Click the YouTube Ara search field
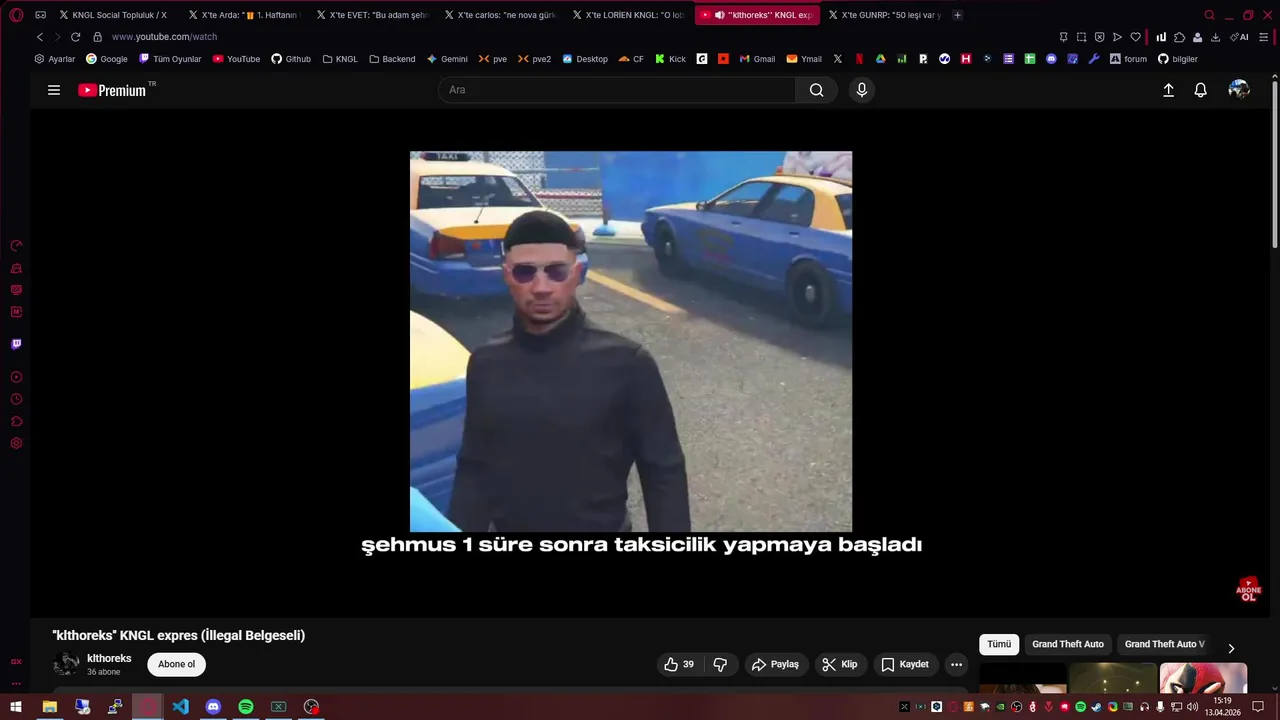This screenshot has width=1280, height=720. [617, 90]
